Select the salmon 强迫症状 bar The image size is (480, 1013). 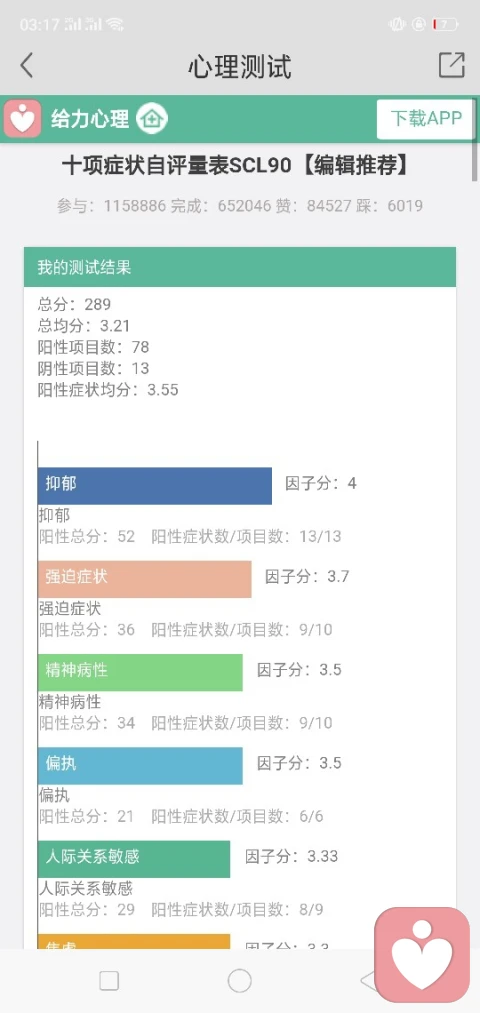tap(145, 580)
